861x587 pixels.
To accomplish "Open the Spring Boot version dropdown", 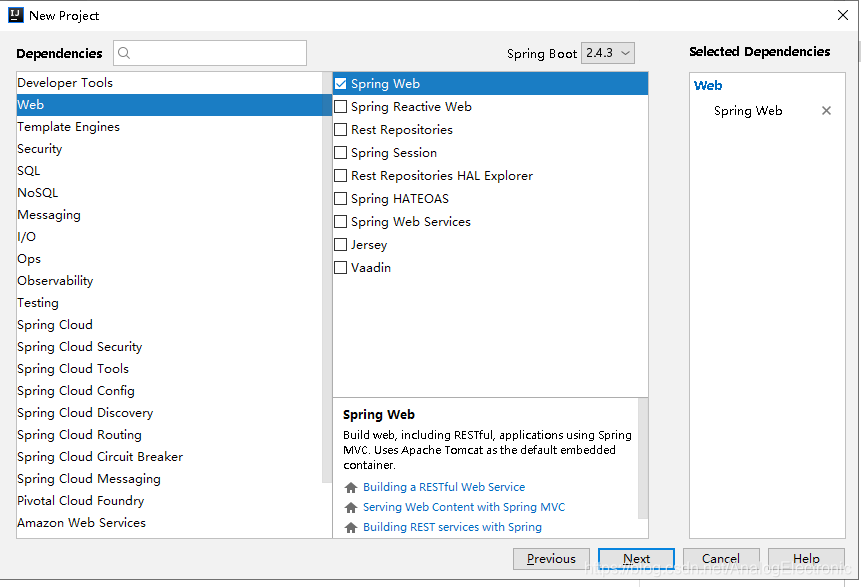I will click(608, 53).
